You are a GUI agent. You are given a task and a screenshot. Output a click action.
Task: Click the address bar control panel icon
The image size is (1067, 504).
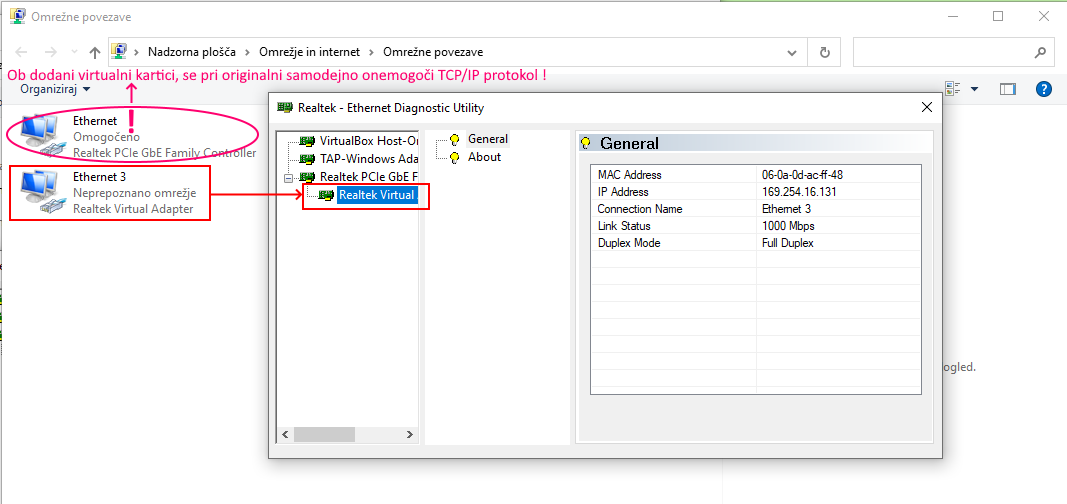[x=120, y=52]
